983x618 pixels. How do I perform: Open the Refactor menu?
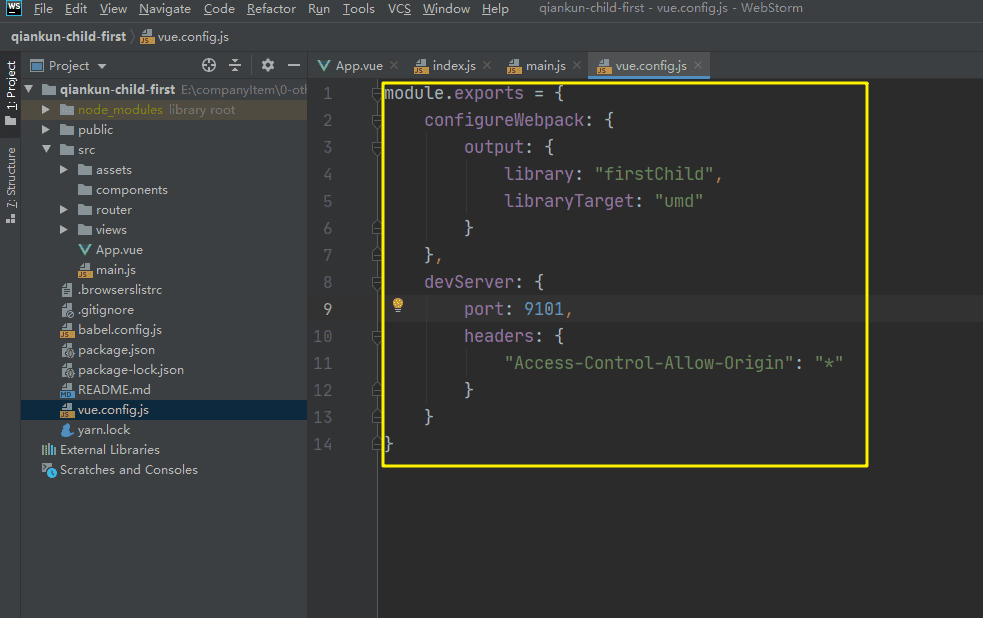pyautogui.click(x=271, y=9)
